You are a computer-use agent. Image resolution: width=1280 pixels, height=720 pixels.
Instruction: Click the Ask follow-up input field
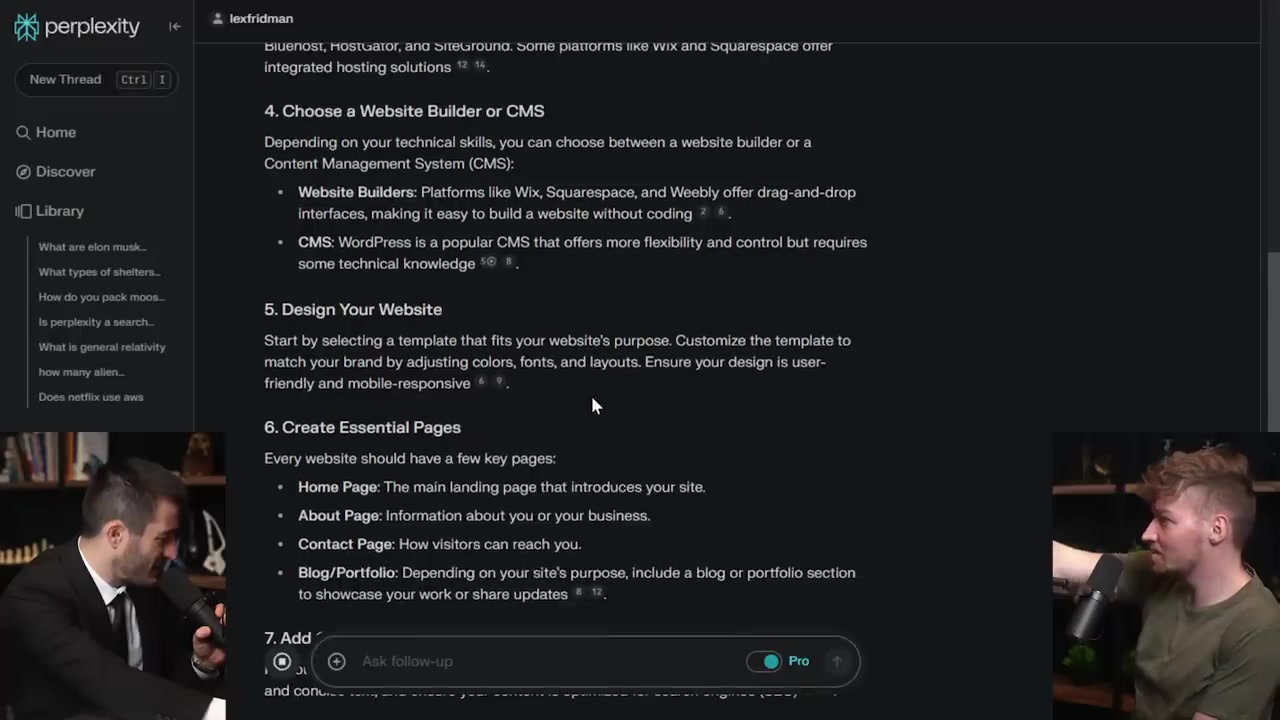point(540,661)
